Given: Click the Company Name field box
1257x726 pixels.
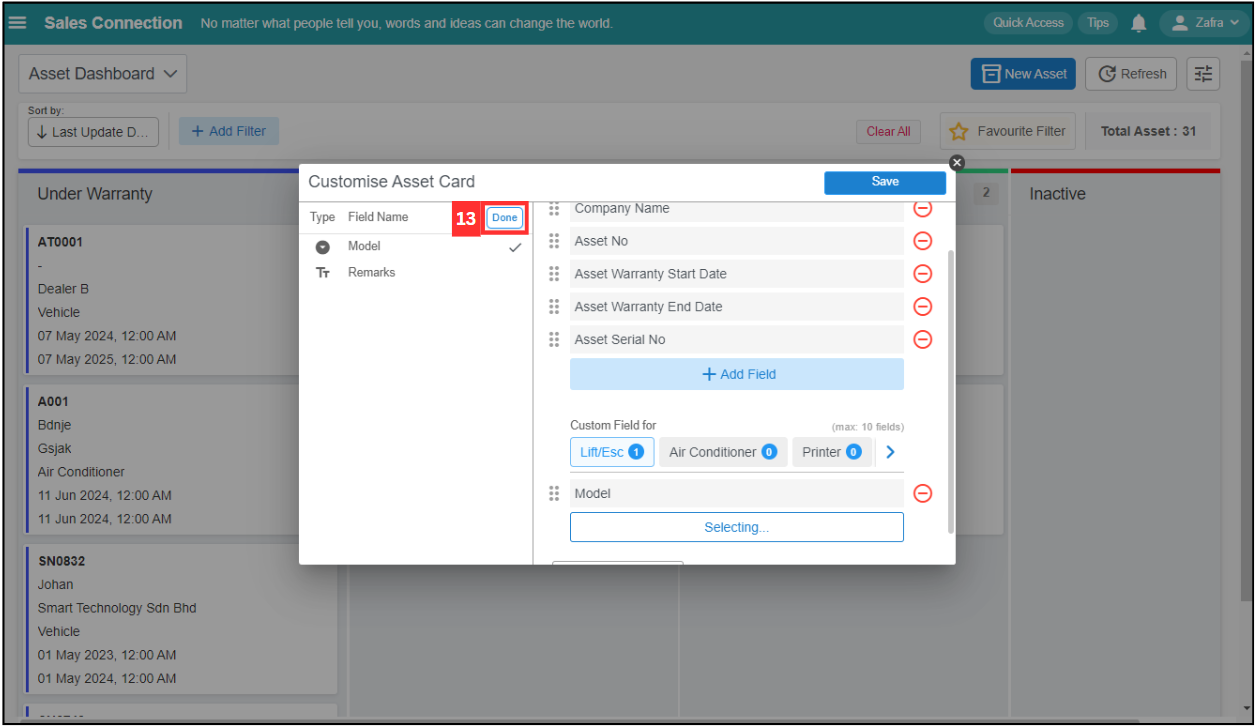Looking at the screenshot, I should [737, 211].
